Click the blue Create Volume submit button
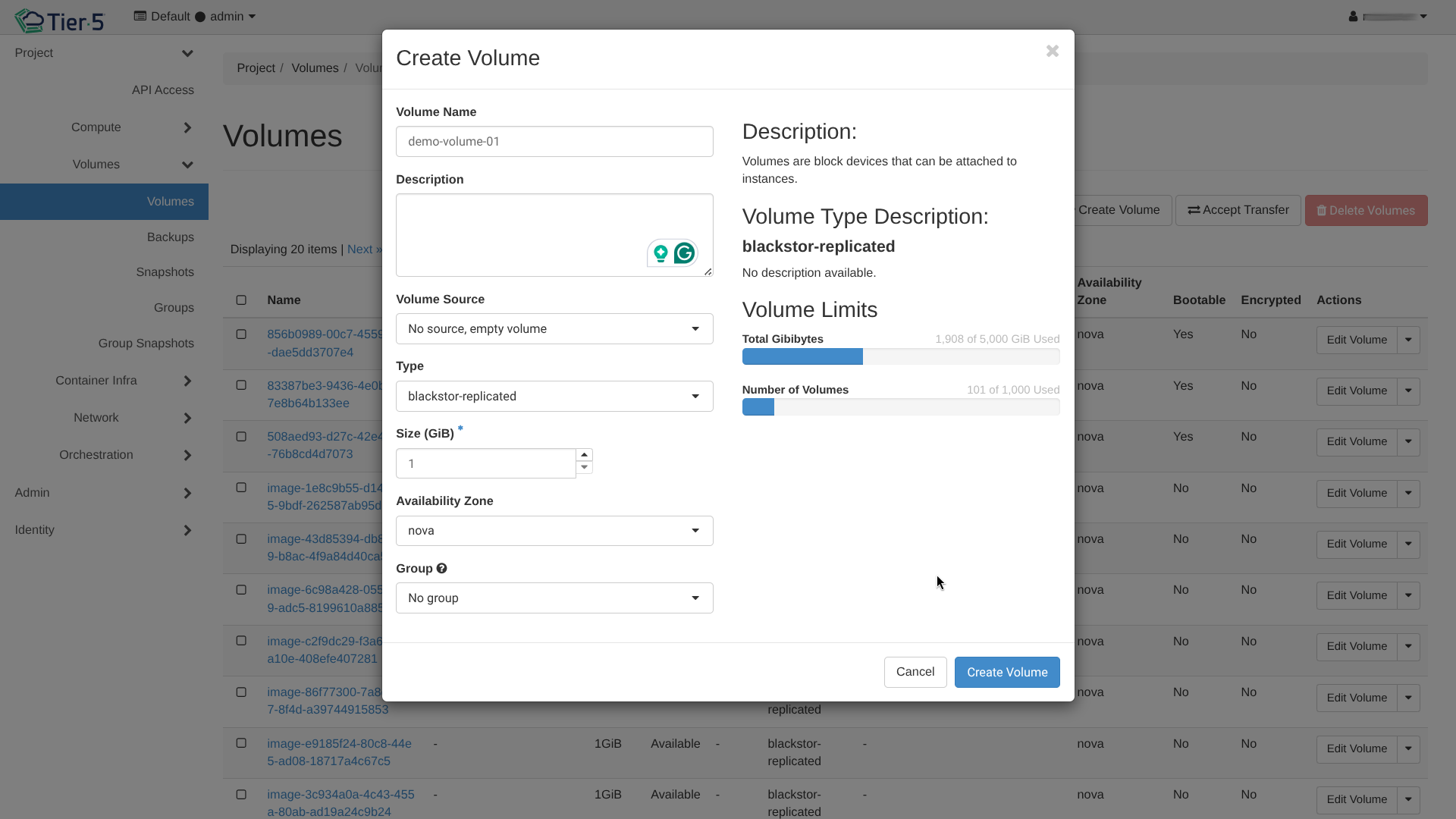 (1006, 673)
